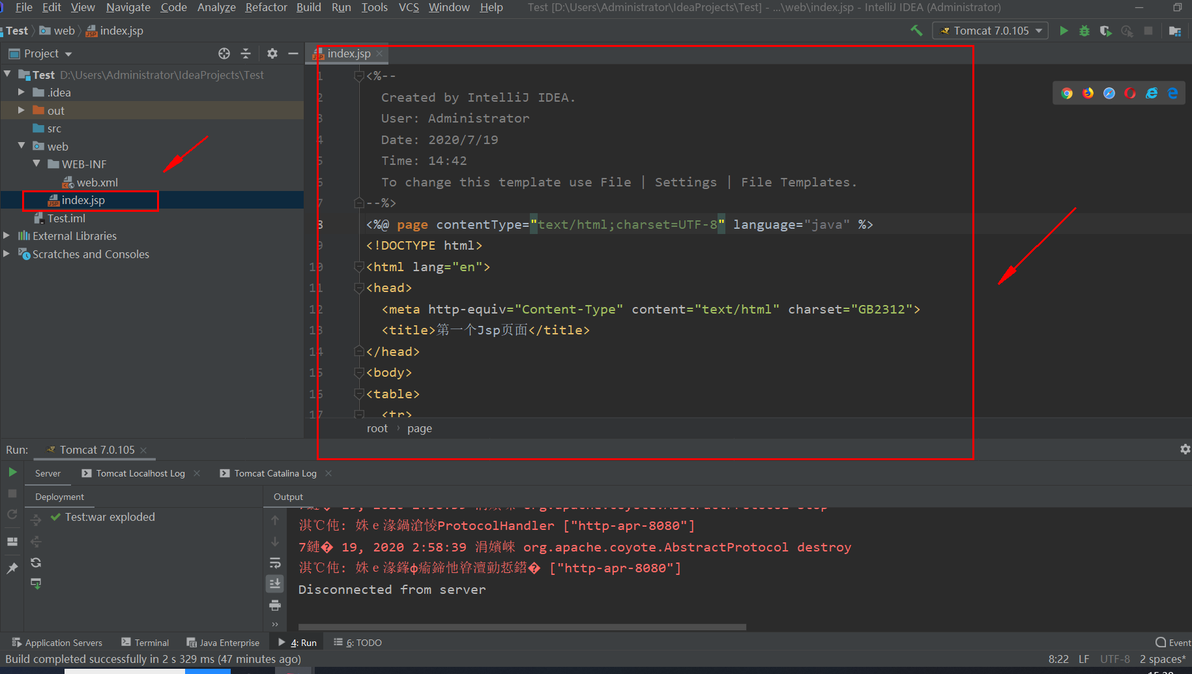Click the layout restore icon in Run sidebar
The width and height of the screenshot is (1192, 674).
pyautogui.click(x=12, y=541)
